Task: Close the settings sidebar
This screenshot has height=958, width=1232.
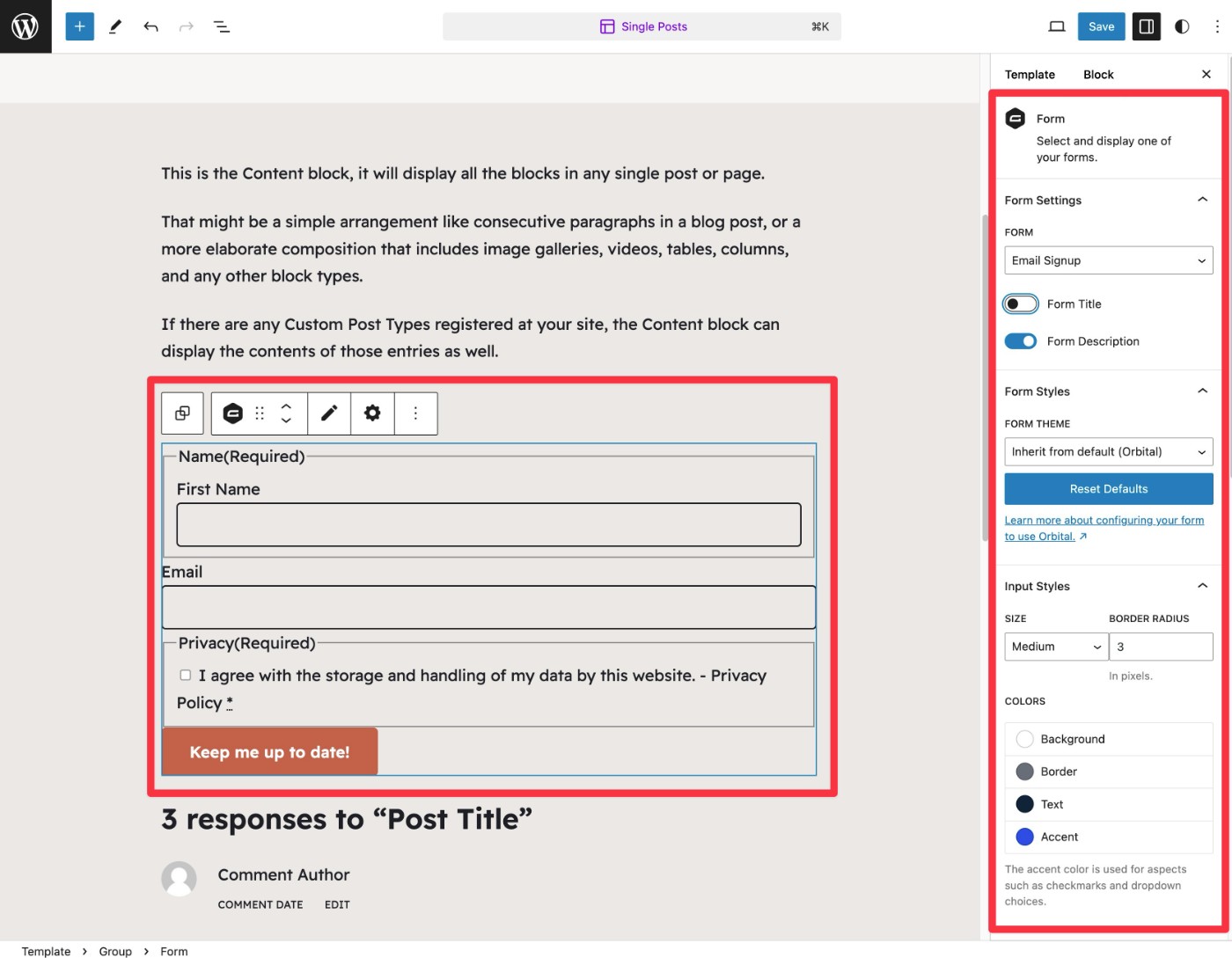Action: click(1206, 74)
